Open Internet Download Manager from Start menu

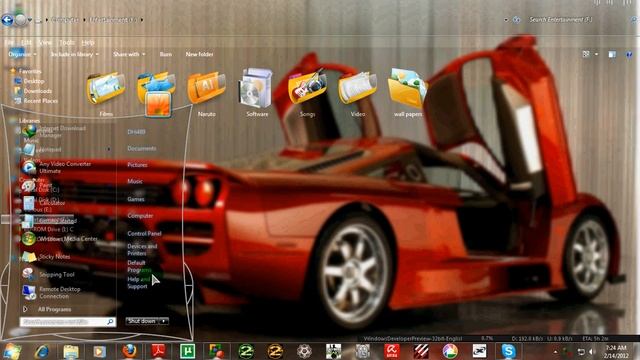click(x=55, y=131)
